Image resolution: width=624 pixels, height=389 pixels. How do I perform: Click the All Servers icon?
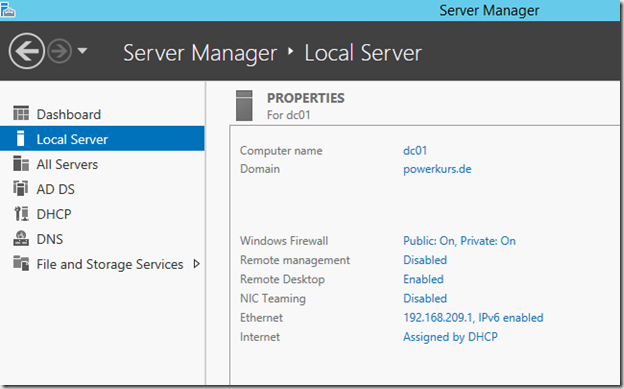21,164
